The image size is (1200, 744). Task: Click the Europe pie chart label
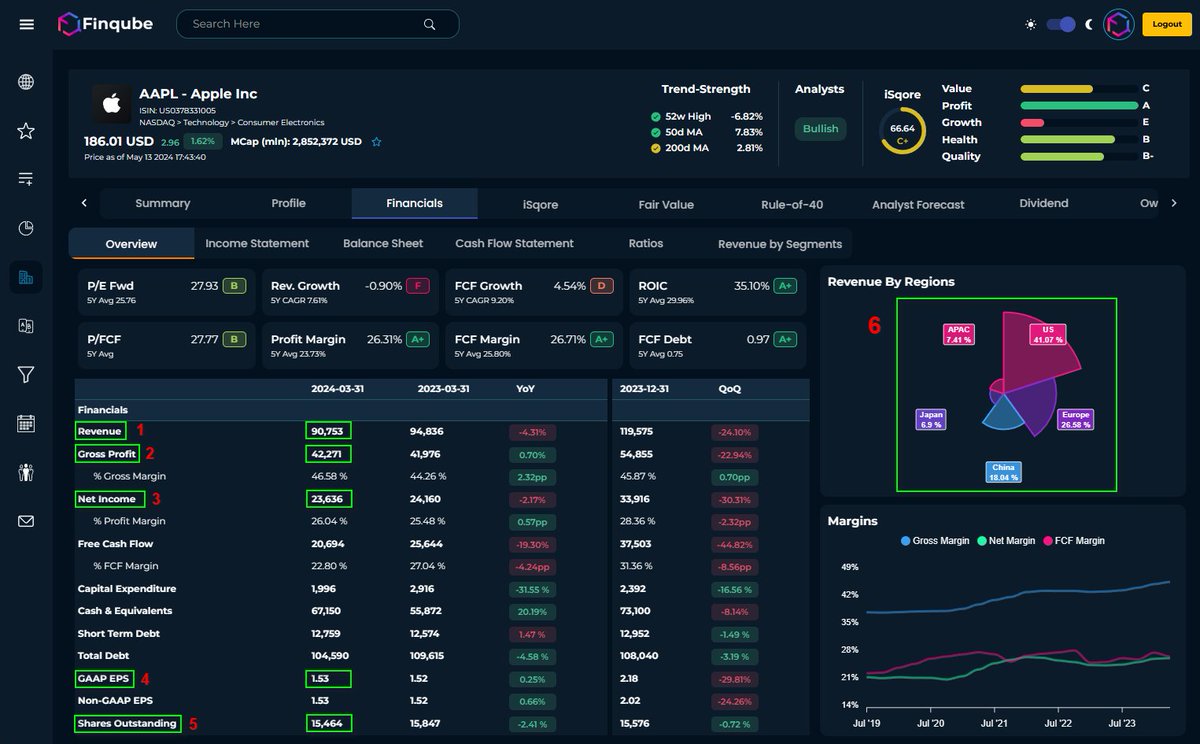pos(1075,420)
